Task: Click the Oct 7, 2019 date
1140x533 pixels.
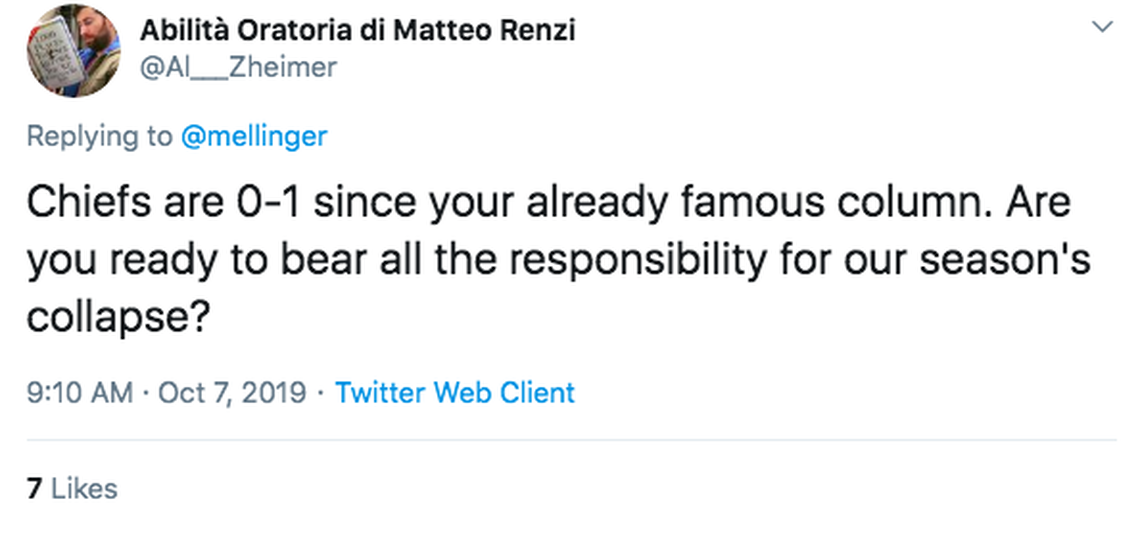Action: click(232, 392)
